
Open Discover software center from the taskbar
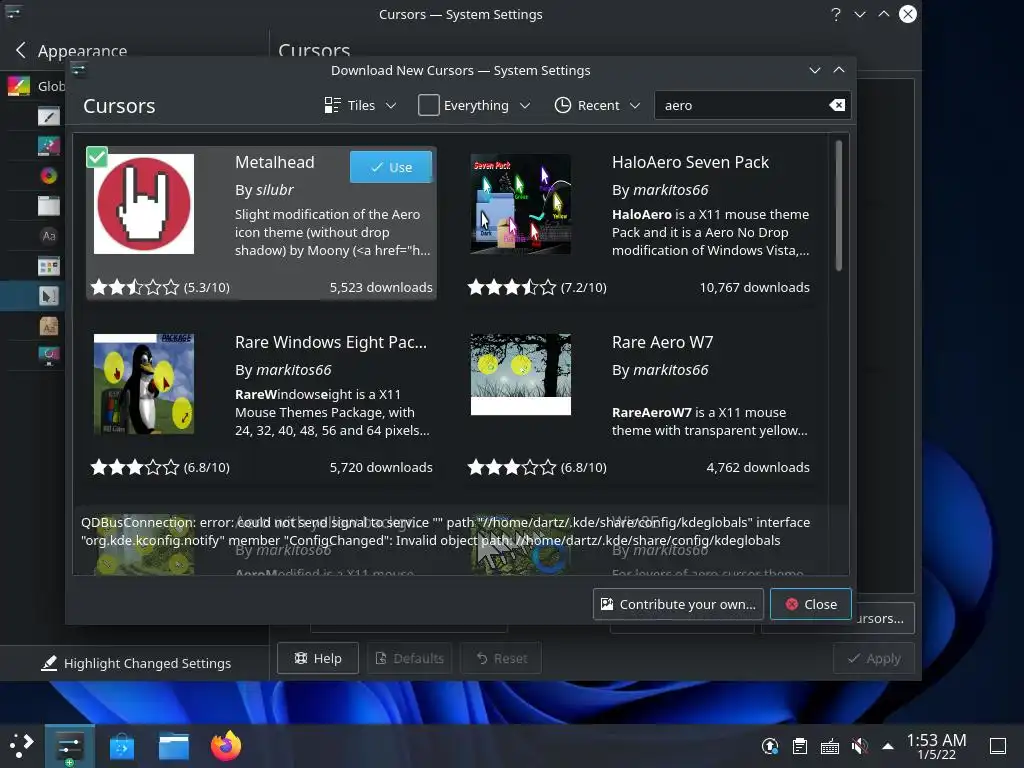pyautogui.click(x=121, y=746)
